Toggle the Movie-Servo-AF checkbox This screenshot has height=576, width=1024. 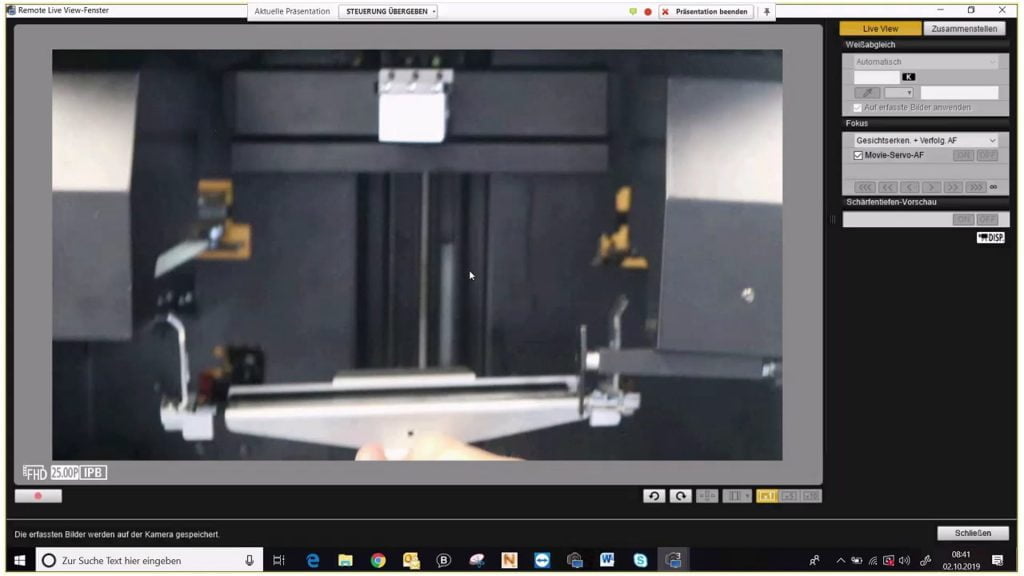pyautogui.click(x=858, y=156)
